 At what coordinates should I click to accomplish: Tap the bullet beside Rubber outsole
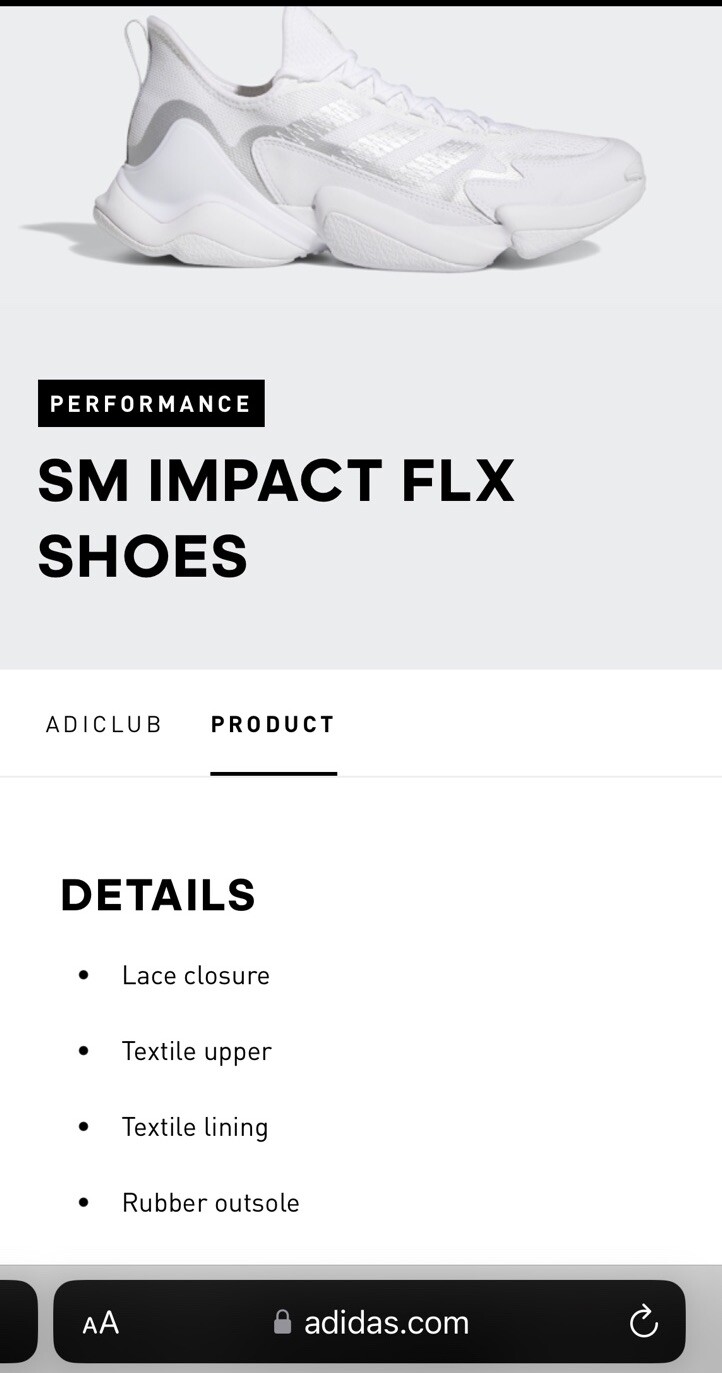pos(83,1202)
